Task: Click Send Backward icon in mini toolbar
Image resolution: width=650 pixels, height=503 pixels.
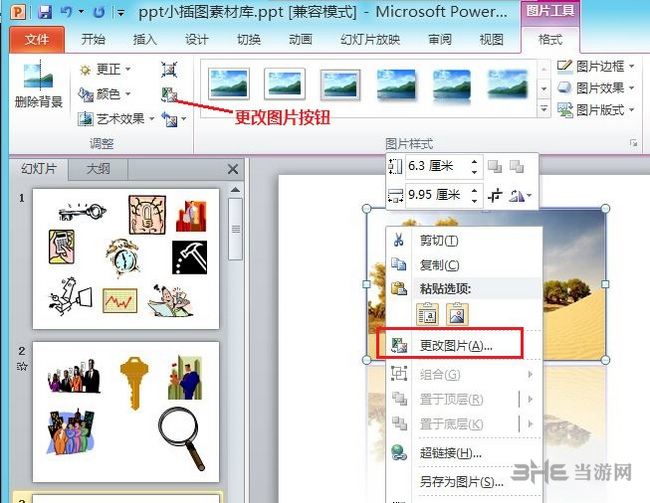Action: [517, 166]
